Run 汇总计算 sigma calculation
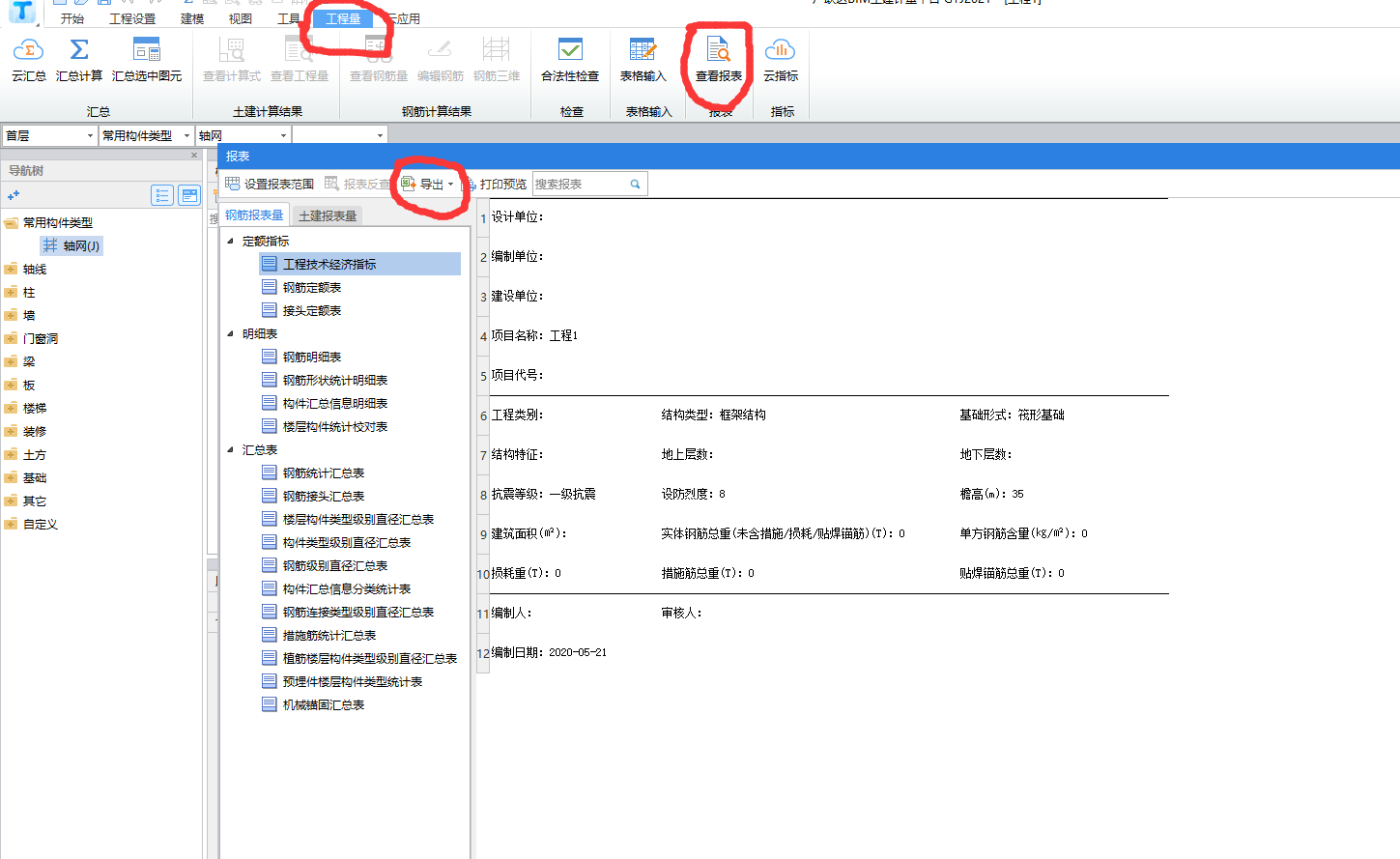Image resolution: width=1400 pixels, height=859 pixels. [79, 59]
